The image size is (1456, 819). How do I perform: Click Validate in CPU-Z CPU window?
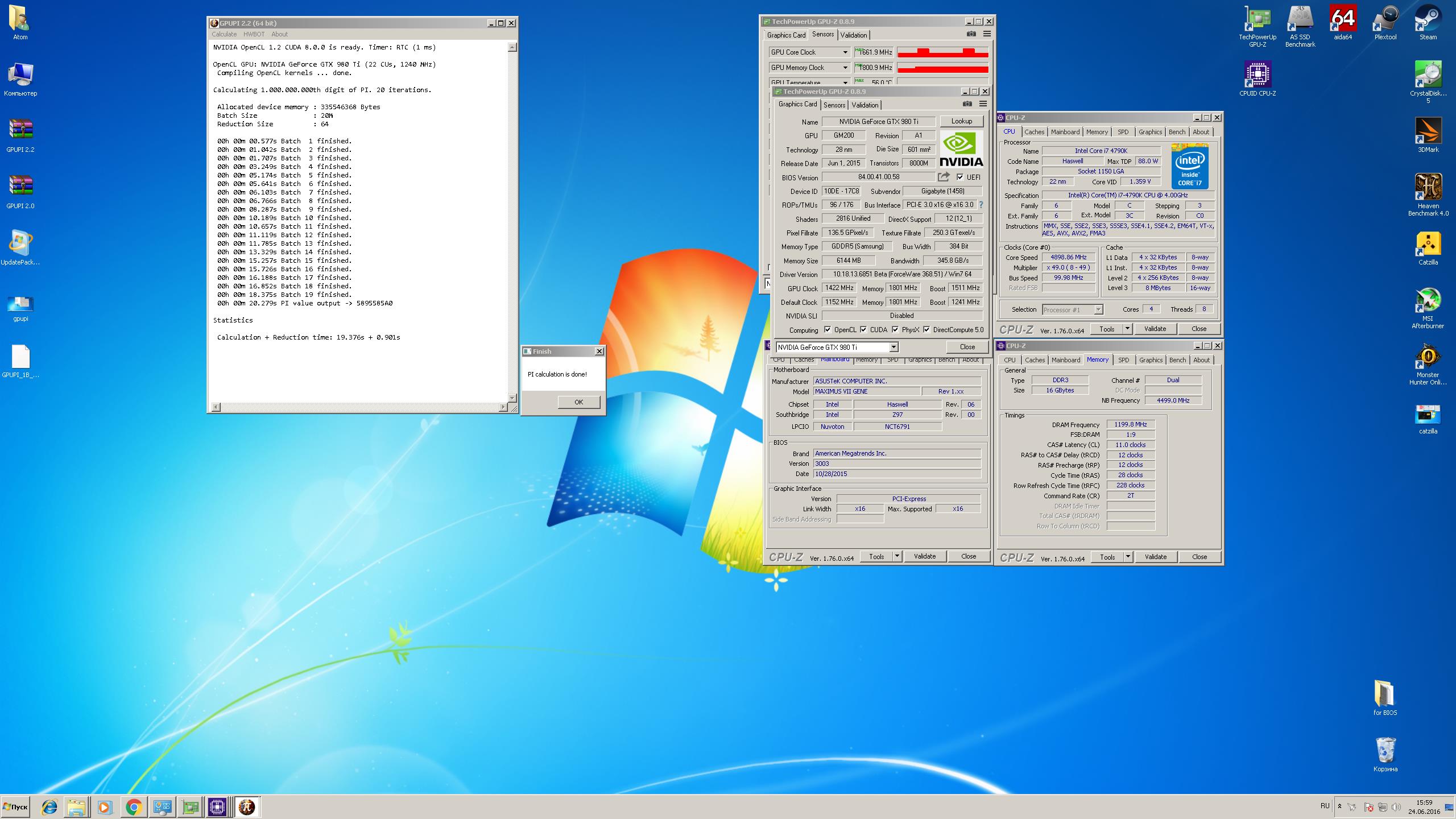click(x=1155, y=329)
